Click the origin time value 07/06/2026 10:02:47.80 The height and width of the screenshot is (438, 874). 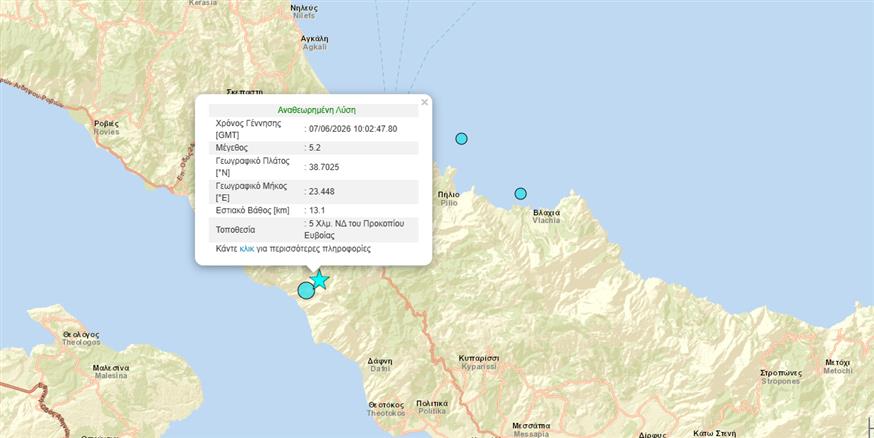point(353,129)
